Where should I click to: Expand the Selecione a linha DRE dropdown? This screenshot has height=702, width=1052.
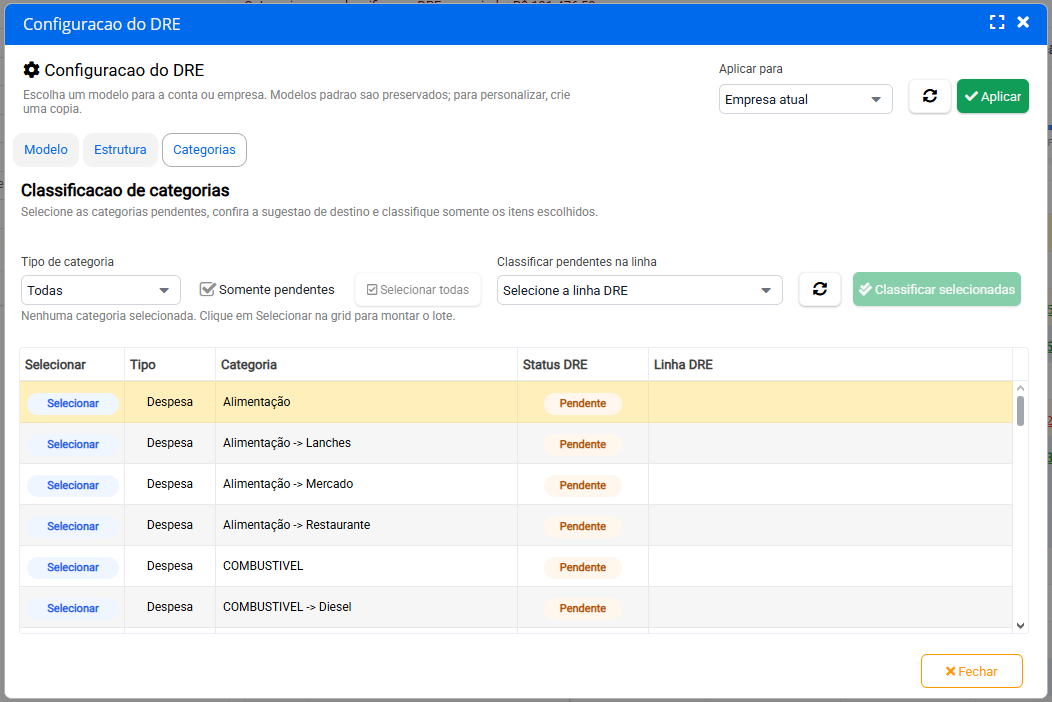tap(639, 290)
